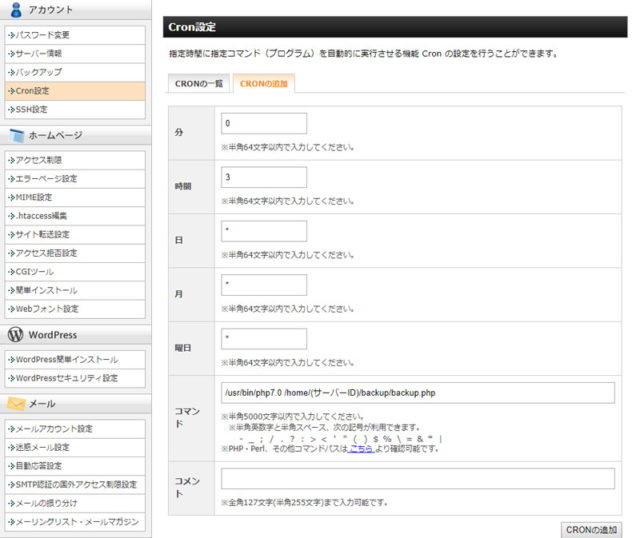Image resolution: width=640 pixels, height=538 pixels.
Task: Click into the コマンド input field
Action: click(418, 393)
